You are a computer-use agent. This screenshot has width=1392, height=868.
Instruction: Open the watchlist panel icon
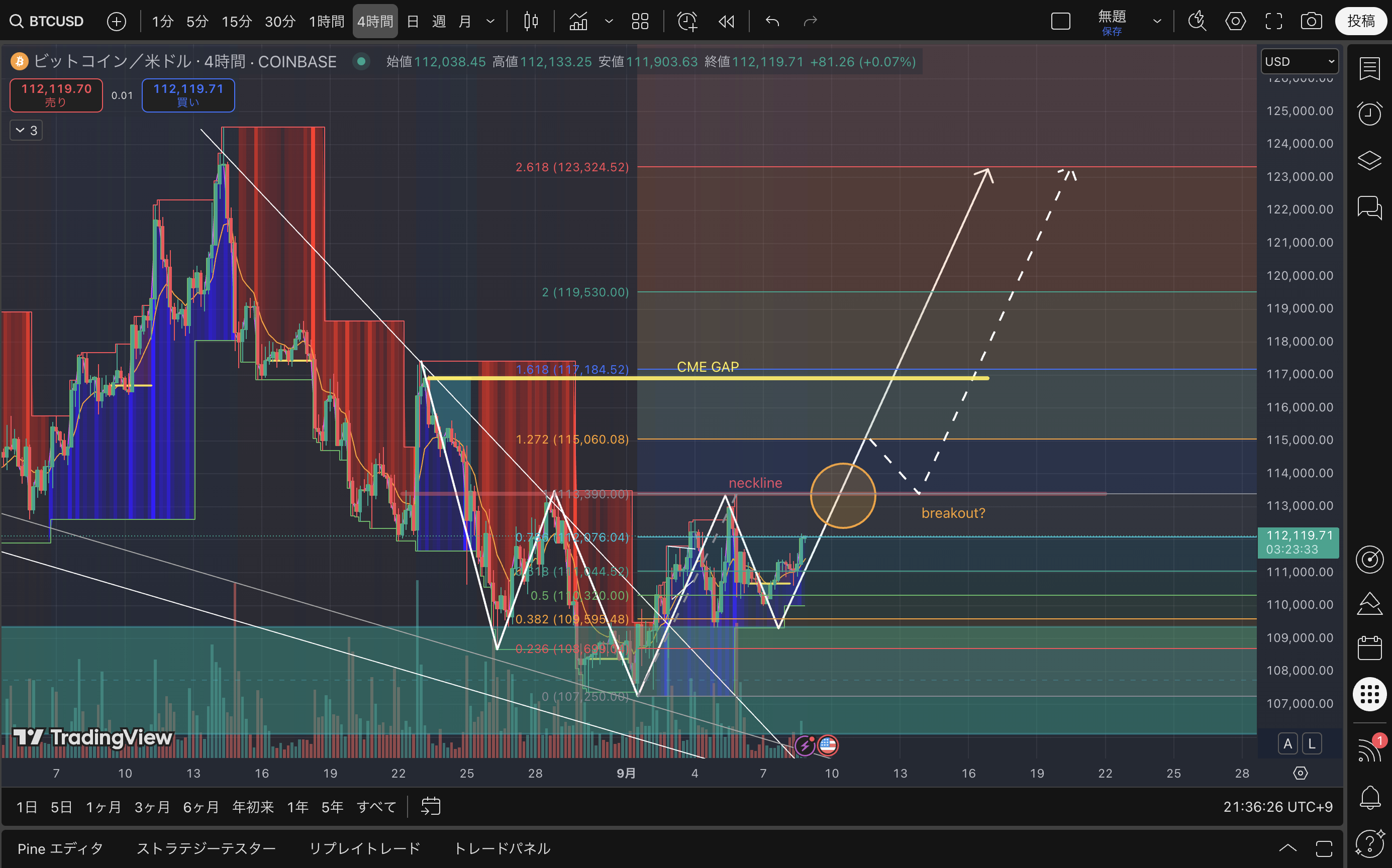(1369, 69)
